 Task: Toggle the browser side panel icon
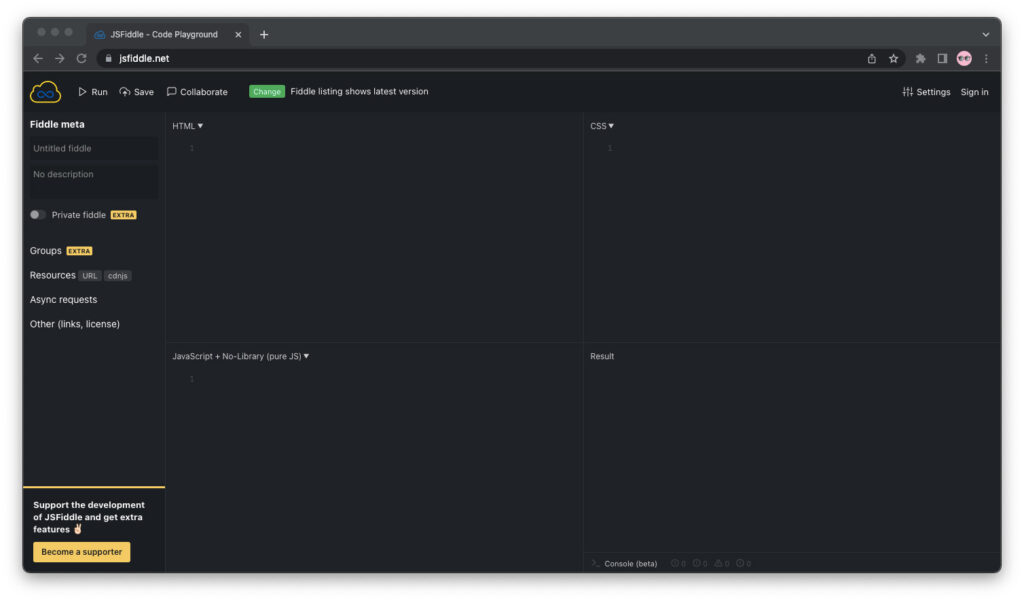[x=942, y=58]
